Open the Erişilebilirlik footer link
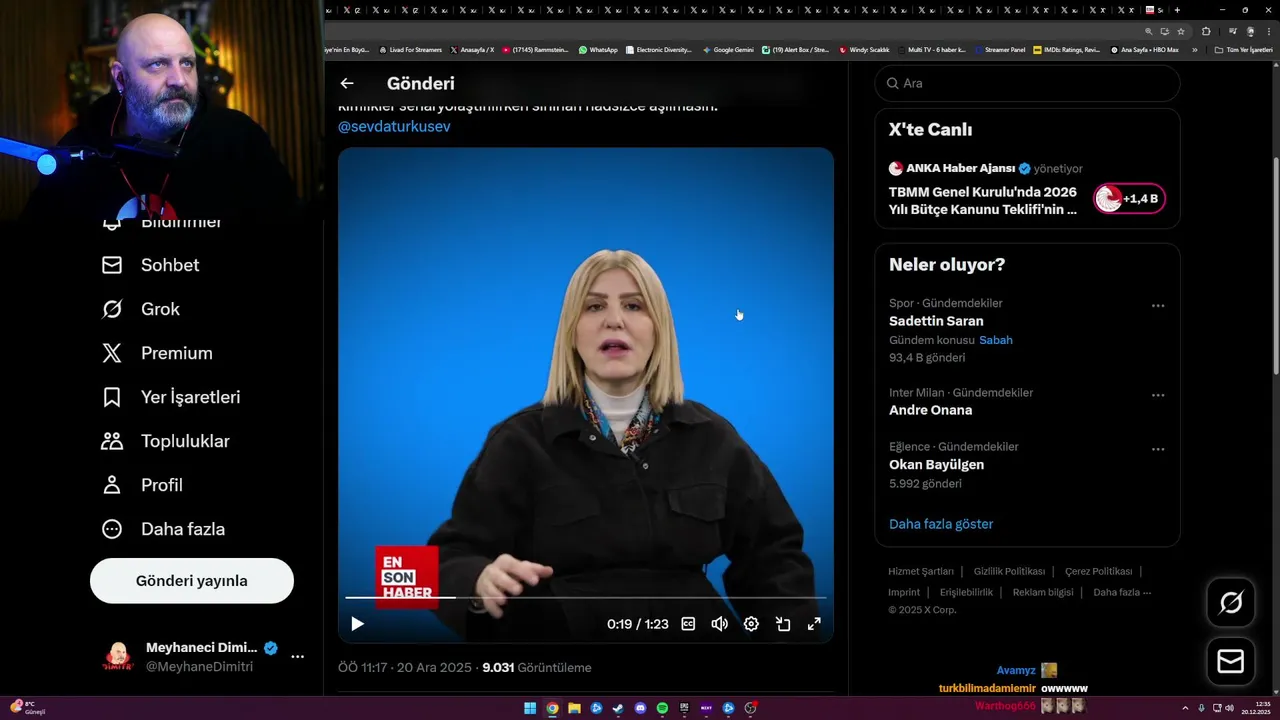The height and width of the screenshot is (720, 1280). point(966,593)
